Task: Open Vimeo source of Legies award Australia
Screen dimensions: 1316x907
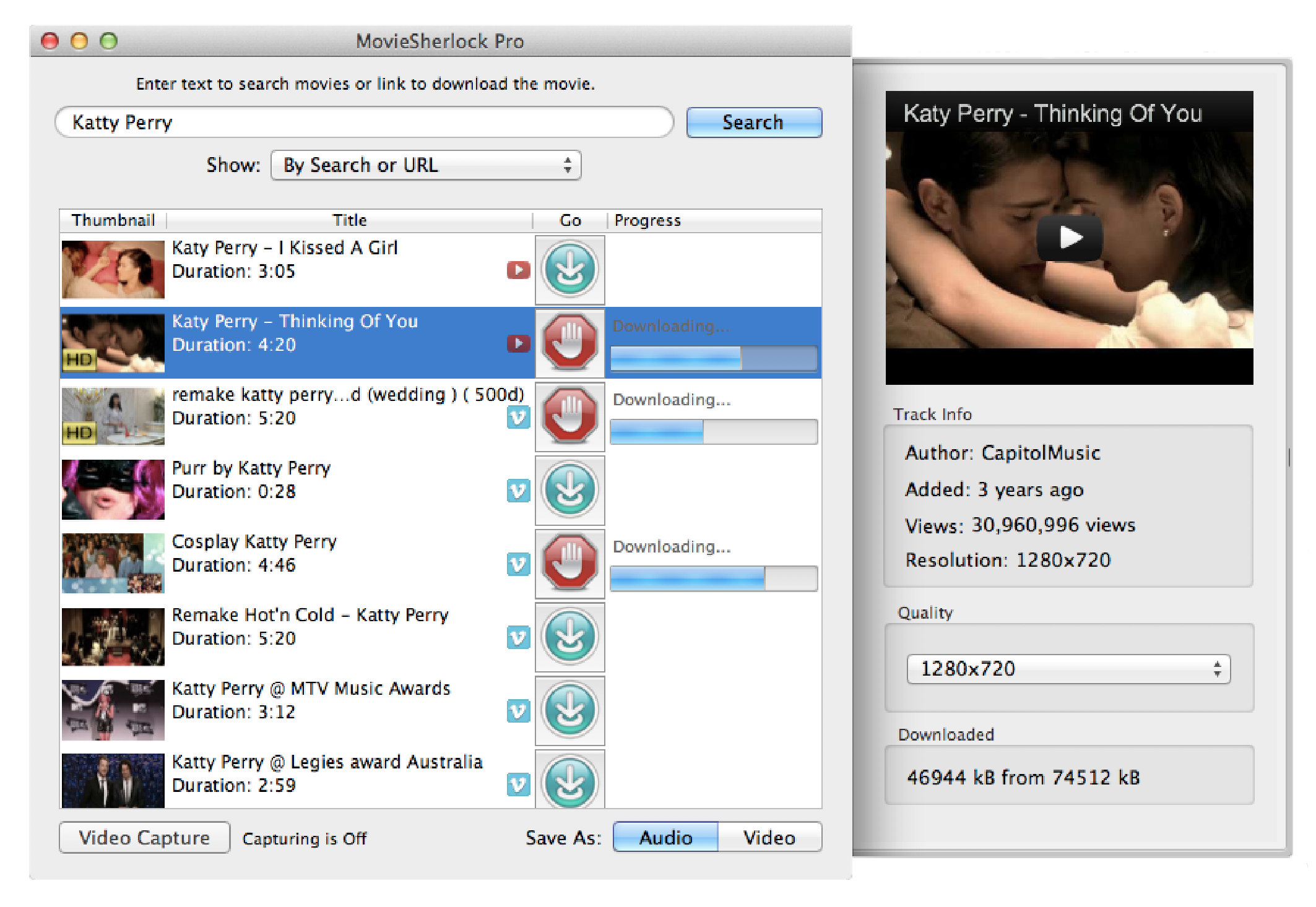Action: pos(519,784)
